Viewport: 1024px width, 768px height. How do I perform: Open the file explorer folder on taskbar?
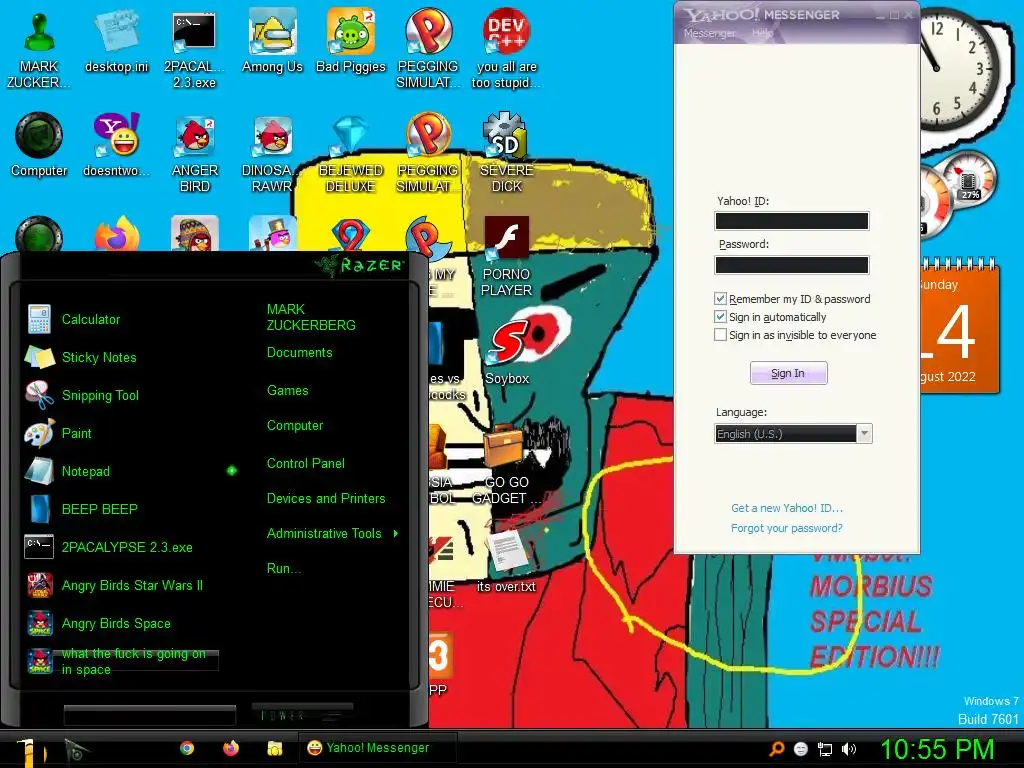(x=274, y=748)
